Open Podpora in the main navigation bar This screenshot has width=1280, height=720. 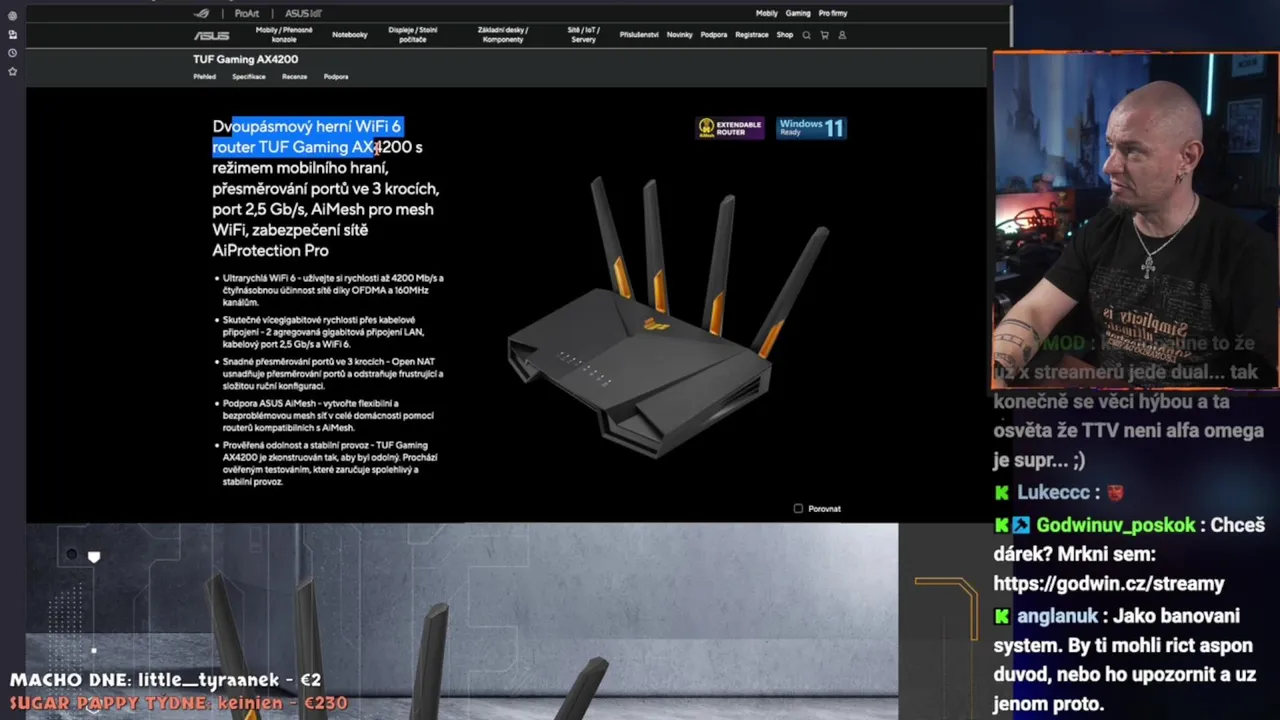(x=714, y=35)
